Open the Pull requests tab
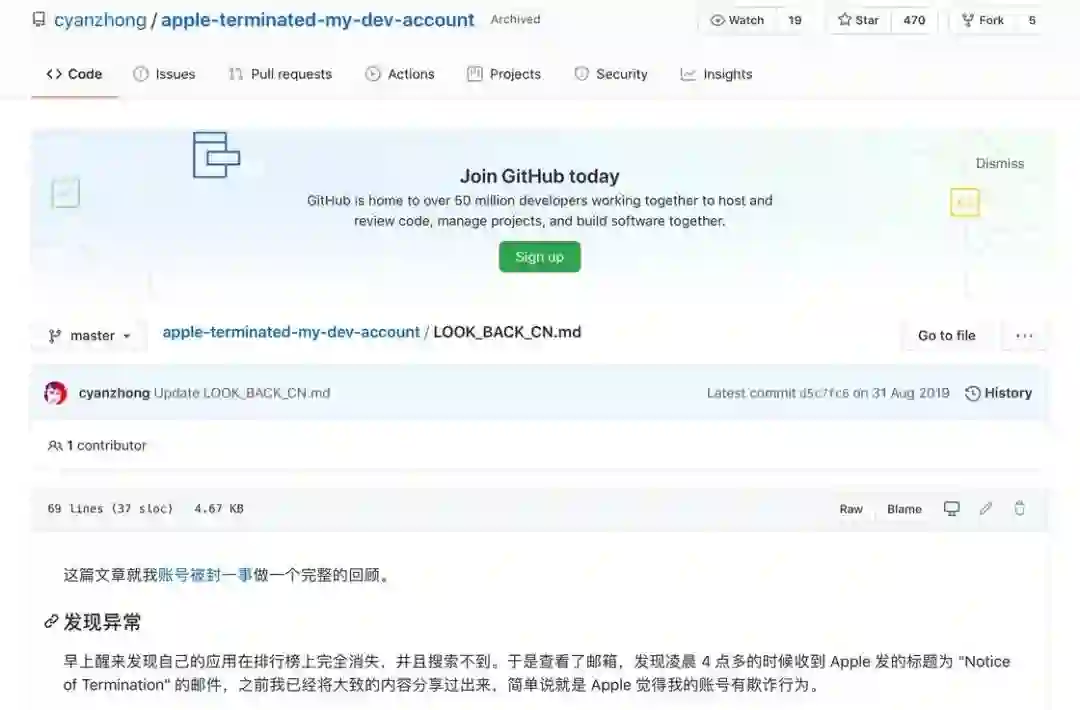Viewport: 1080px width, 710px height. 280,74
